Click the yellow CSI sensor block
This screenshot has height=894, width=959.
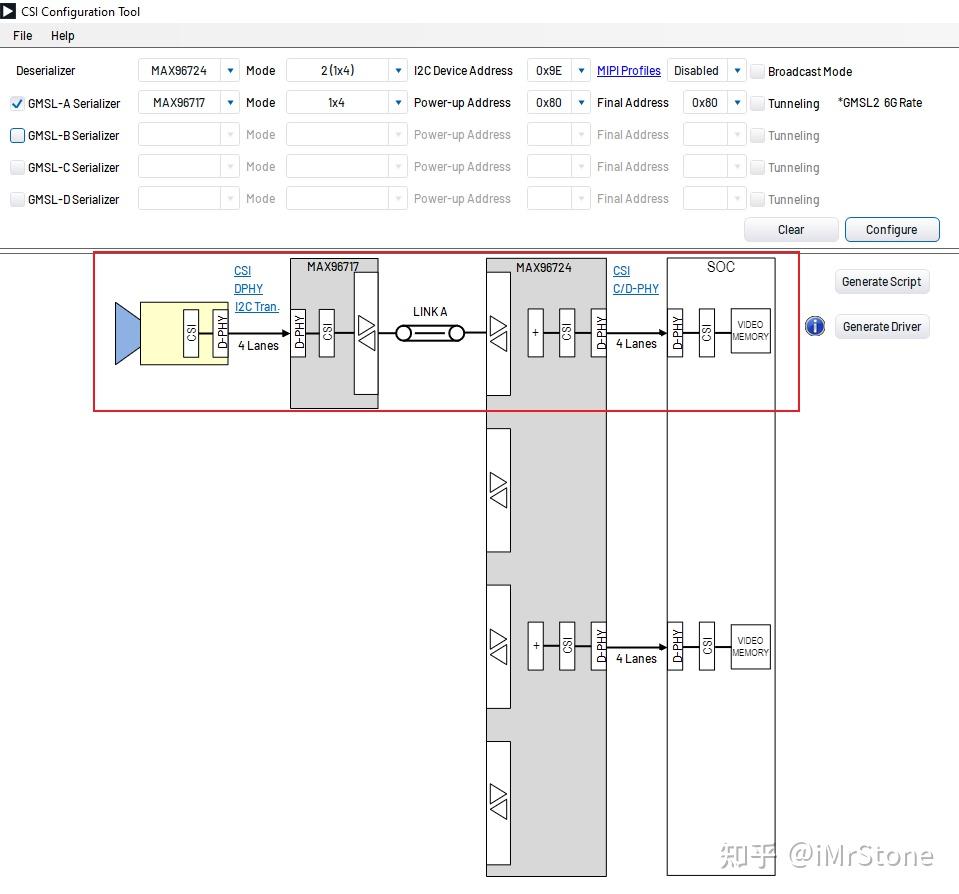pos(193,335)
